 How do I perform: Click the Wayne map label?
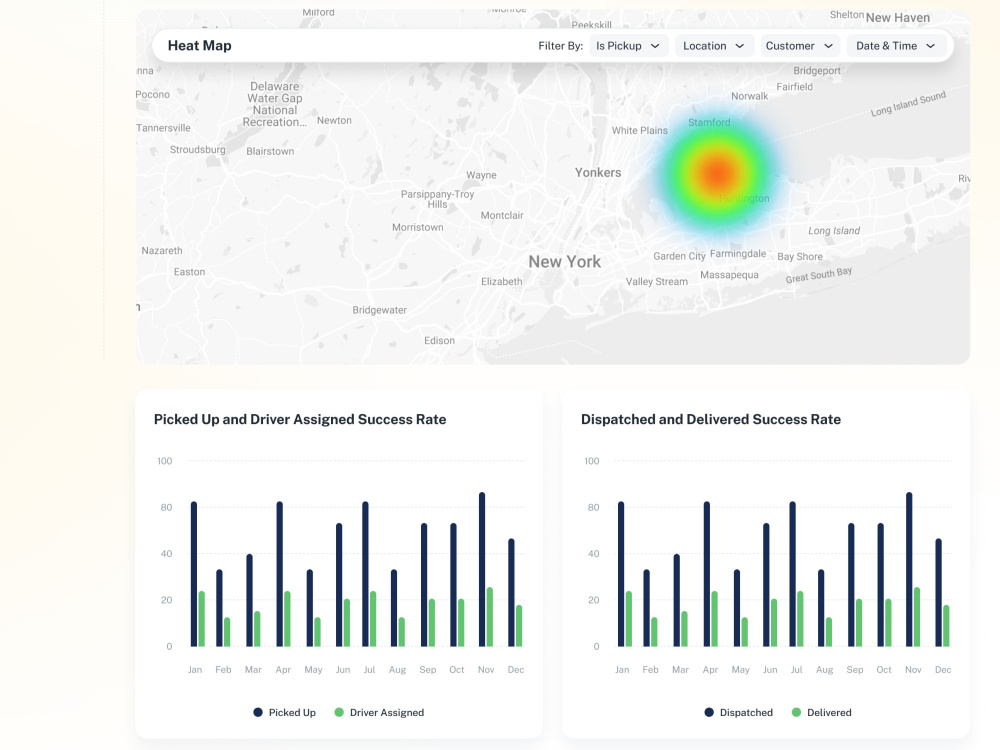pyautogui.click(x=481, y=175)
